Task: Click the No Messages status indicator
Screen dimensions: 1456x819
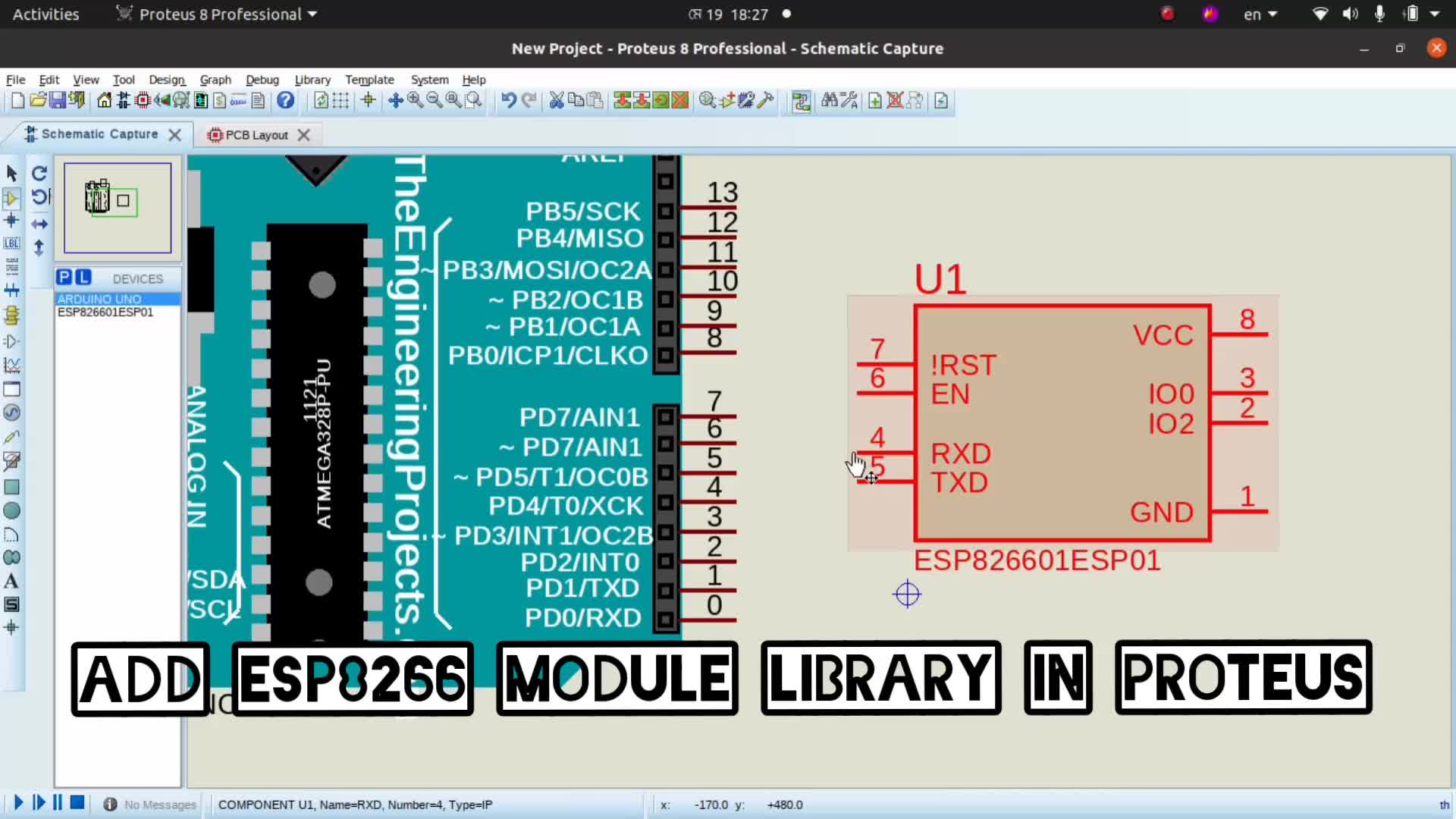Action: 150,805
